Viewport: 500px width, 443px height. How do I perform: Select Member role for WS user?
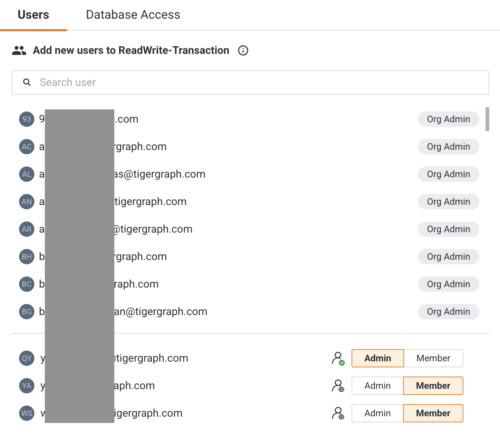pyautogui.click(x=433, y=413)
